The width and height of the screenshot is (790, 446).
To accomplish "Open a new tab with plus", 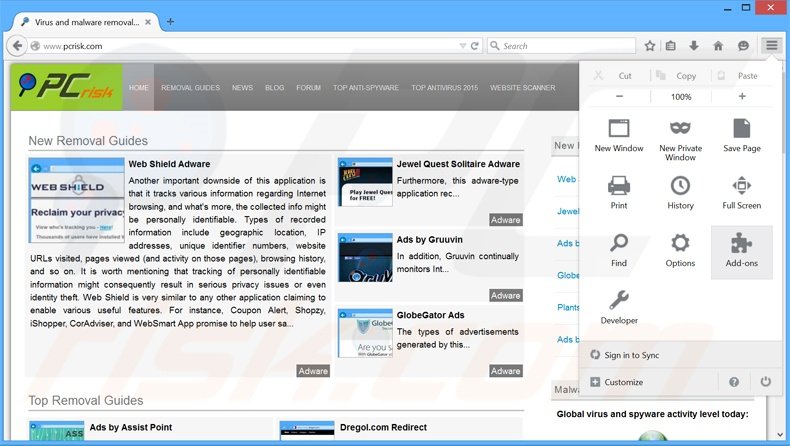I will (170, 22).
